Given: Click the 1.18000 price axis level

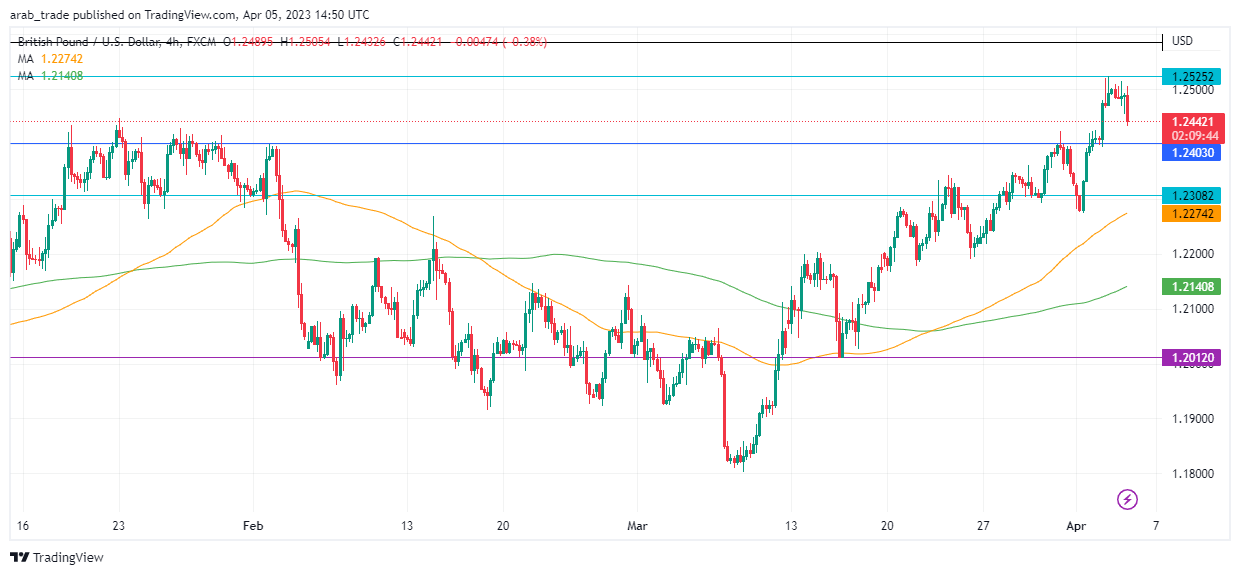Looking at the screenshot, I should coord(1194,474).
